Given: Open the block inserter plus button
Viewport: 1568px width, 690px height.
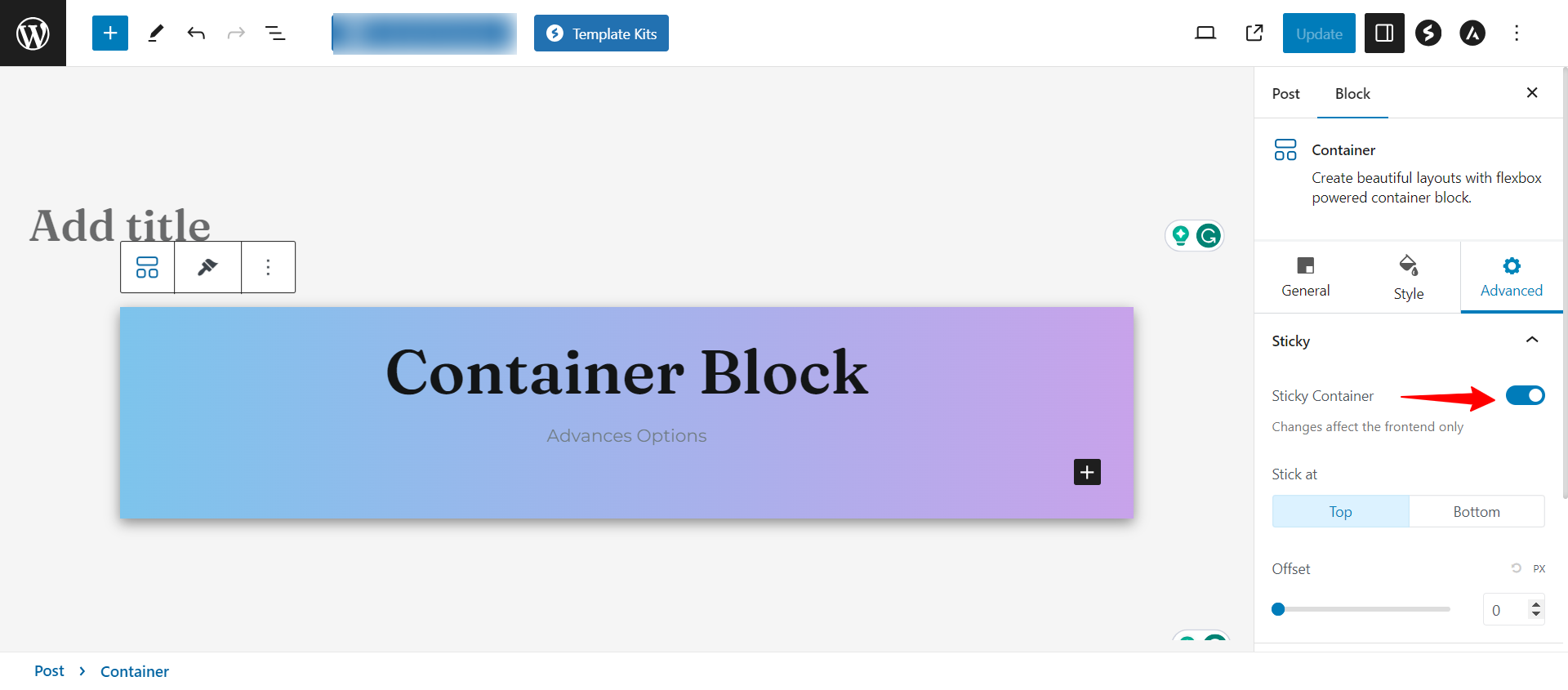Looking at the screenshot, I should [x=110, y=33].
